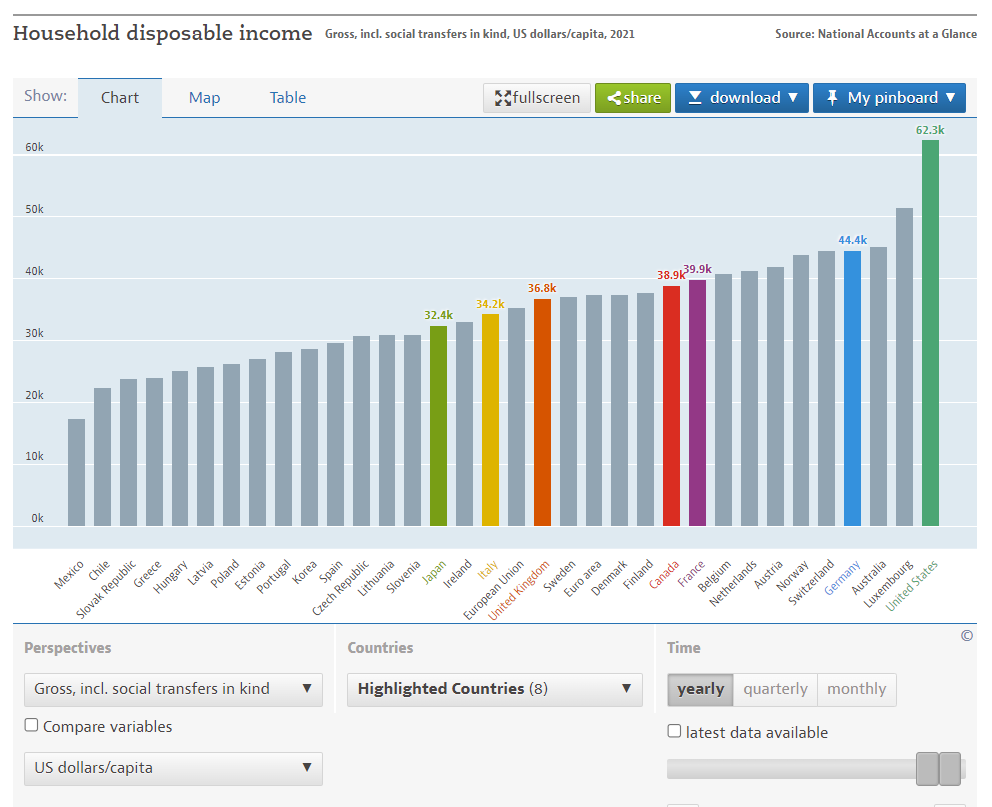Switch to the Chart tab
The width and height of the screenshot is (992, 807).
[x=120, y=97]
